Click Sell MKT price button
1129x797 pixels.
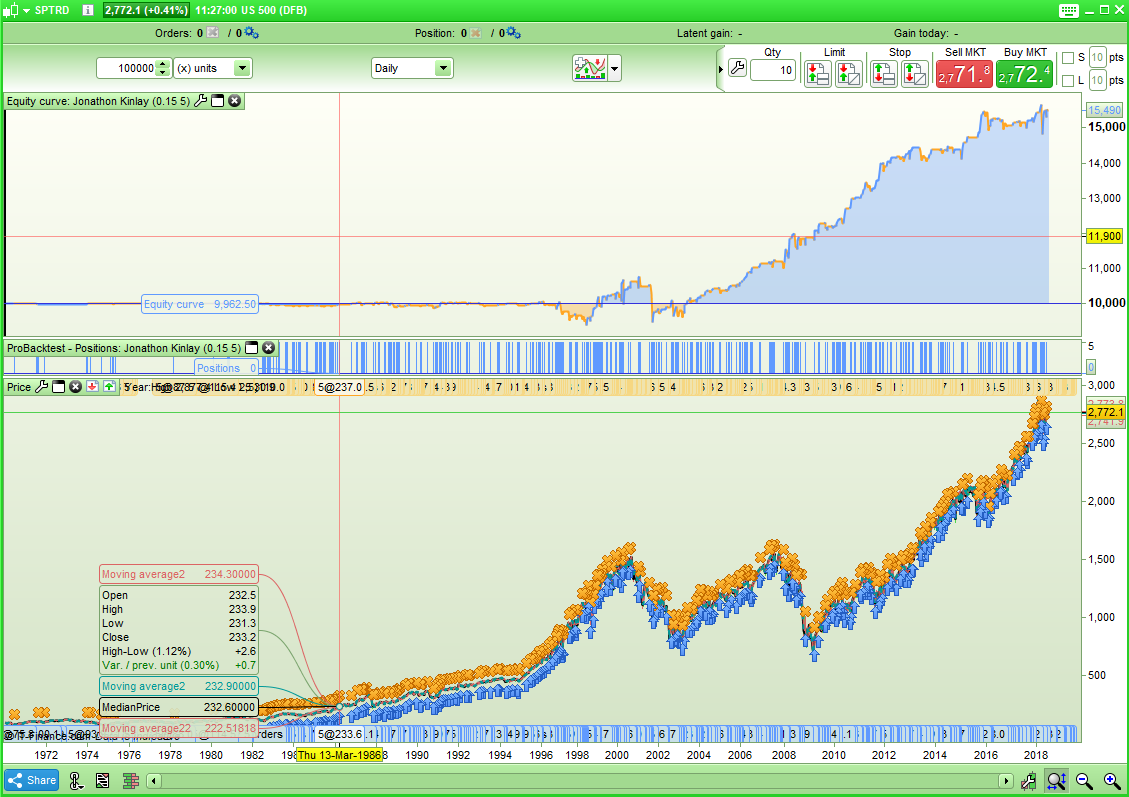pyautogui.click(x=964, y=74)
